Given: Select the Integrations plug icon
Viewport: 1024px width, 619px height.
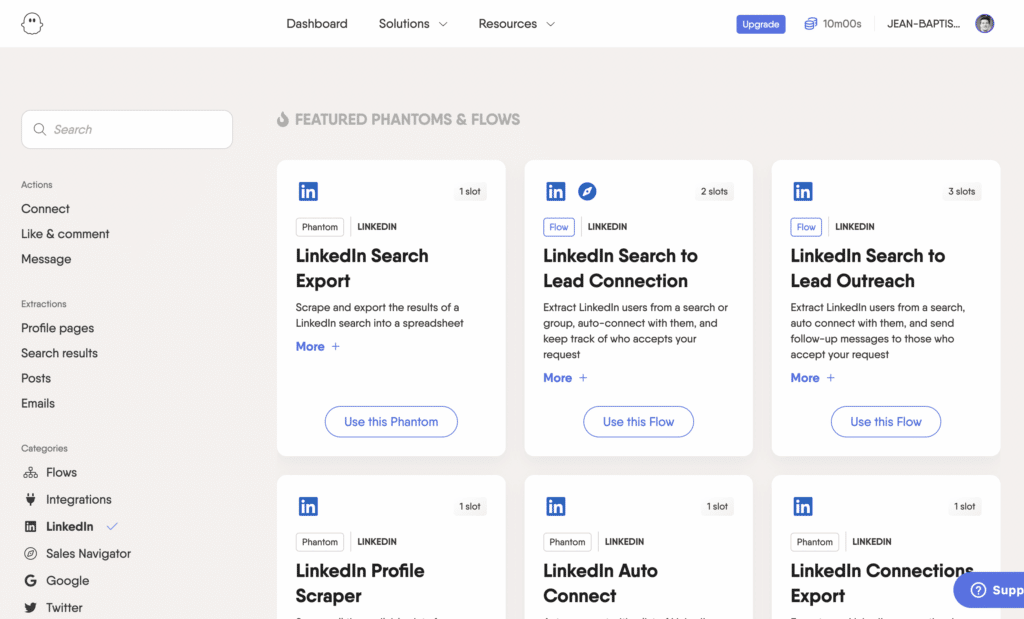Looking at the screenshot, I should pyautogui.click(x=30, y=500).
